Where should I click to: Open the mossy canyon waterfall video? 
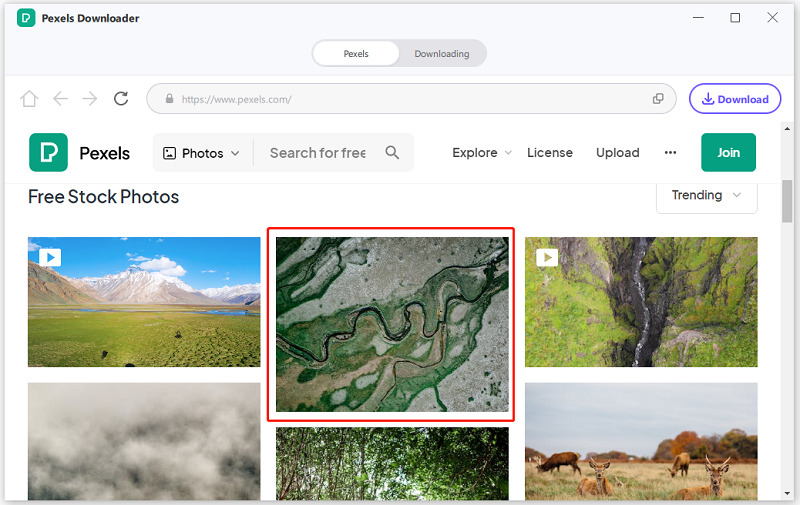641,302
